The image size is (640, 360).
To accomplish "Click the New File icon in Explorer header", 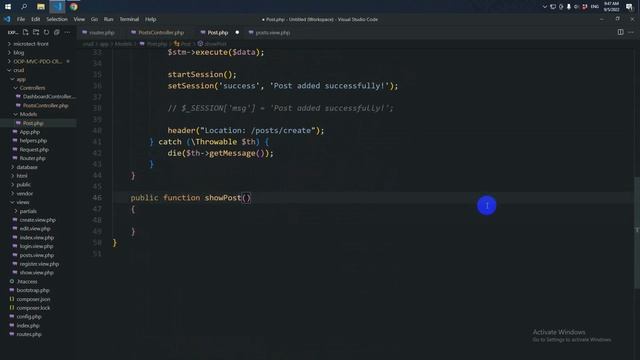I will coord(26,32).
